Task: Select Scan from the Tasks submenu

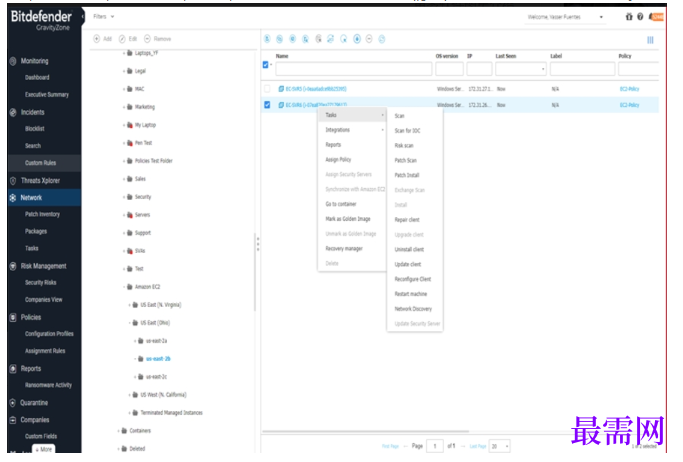Action: [x=399, y=116]
